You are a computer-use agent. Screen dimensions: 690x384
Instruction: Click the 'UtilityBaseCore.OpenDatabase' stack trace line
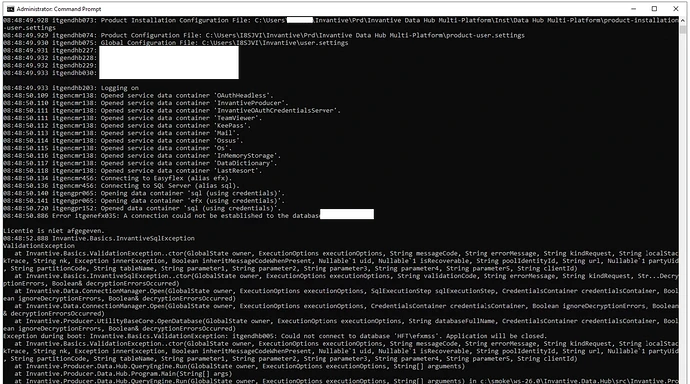341,325
